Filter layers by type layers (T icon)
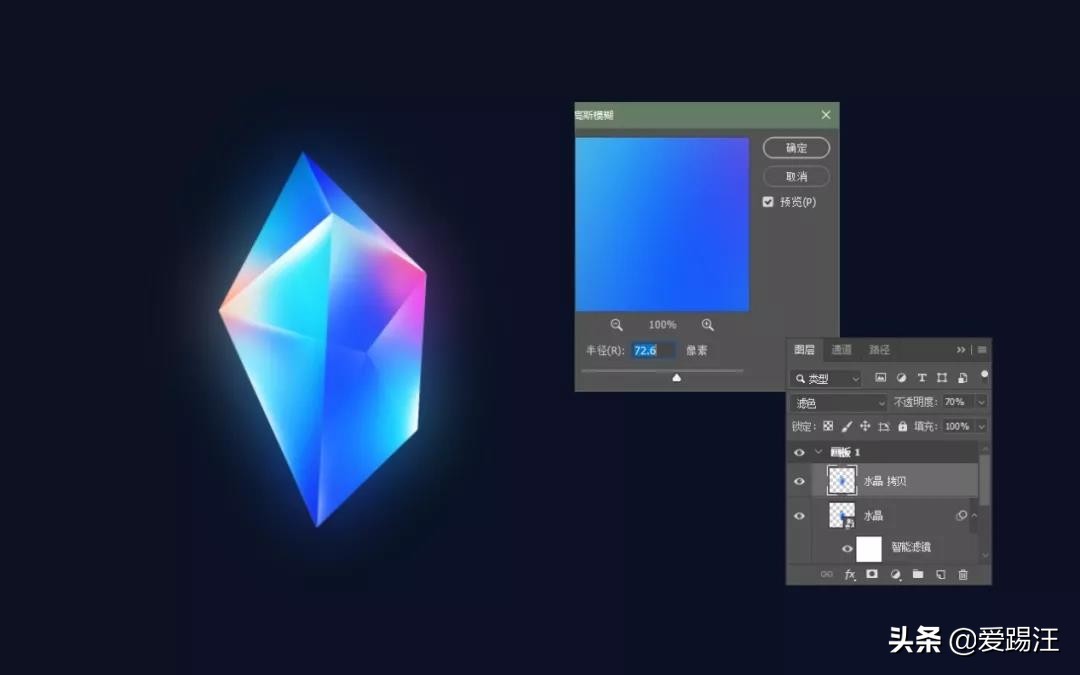Screen dimensions: 1080x675 (x=921, y=378)
